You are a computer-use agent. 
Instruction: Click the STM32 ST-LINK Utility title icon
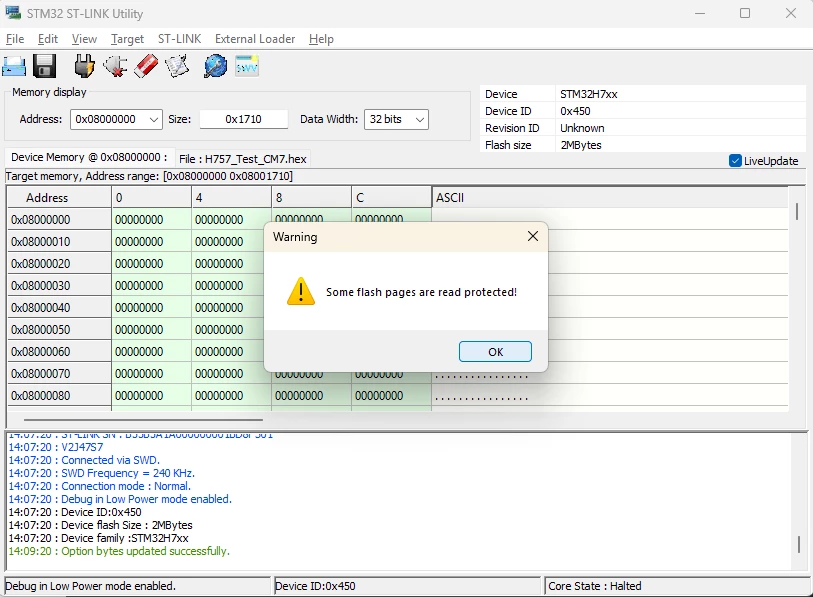[13, 13]
